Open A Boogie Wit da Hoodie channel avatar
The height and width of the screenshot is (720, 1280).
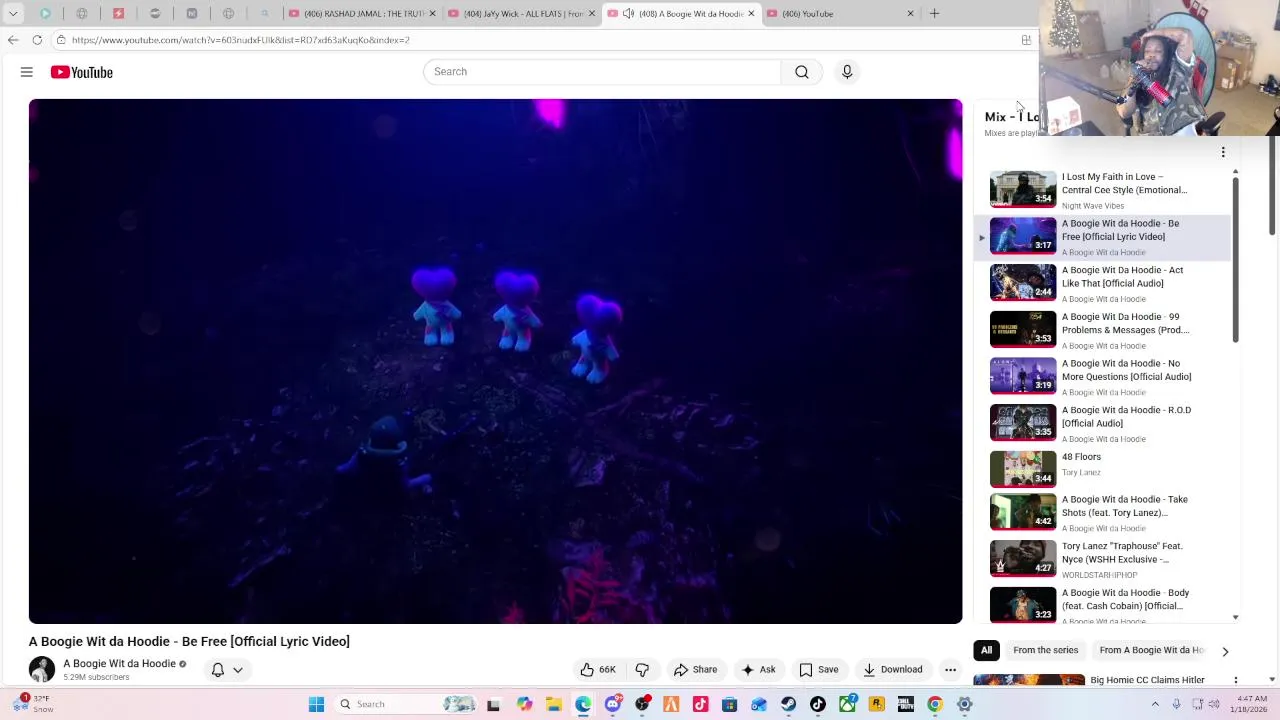pos(42,669)
